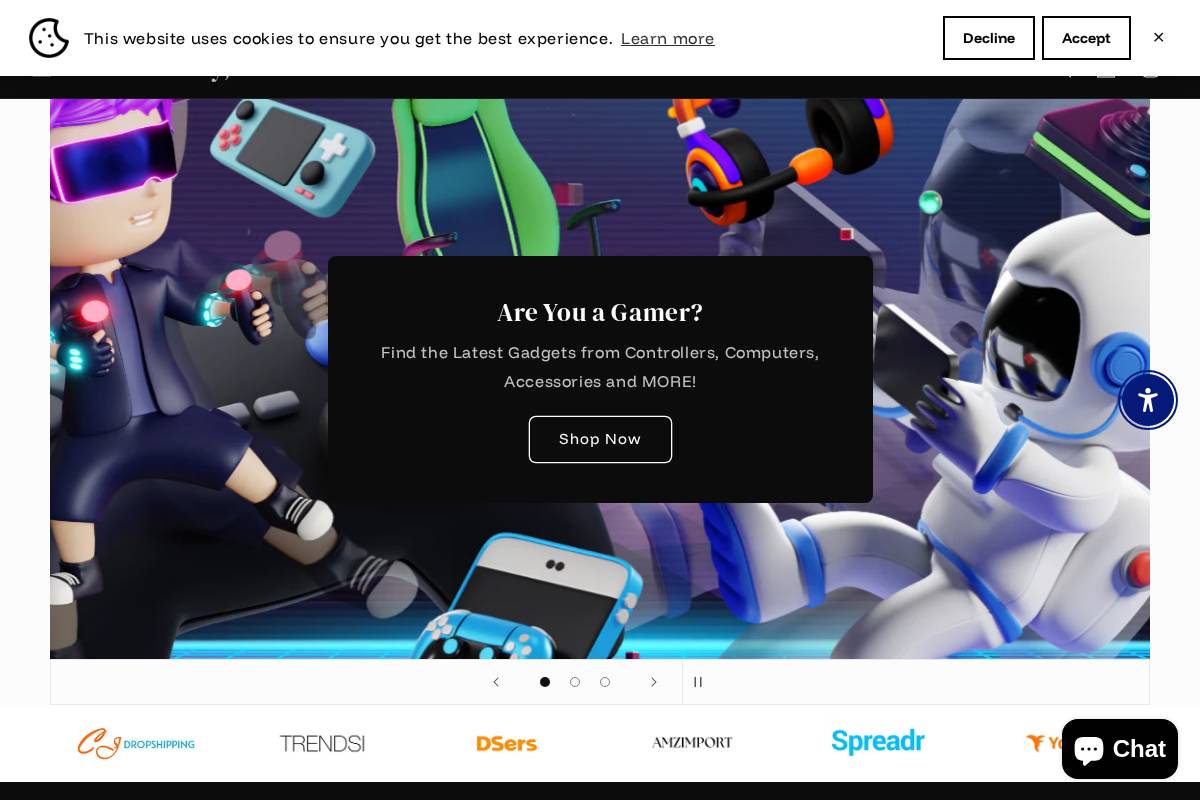Click the AMZImport logo
Viewport: 1200px width, 800px height.
(x=692, y=743)
